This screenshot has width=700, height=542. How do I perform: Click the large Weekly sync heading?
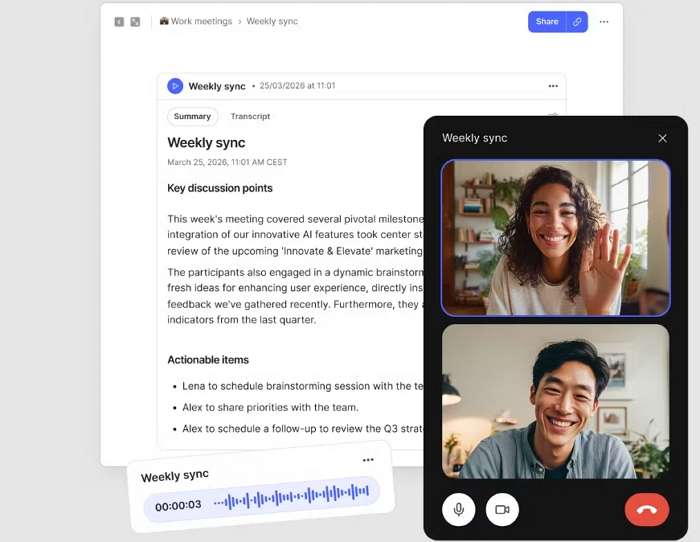206,143
